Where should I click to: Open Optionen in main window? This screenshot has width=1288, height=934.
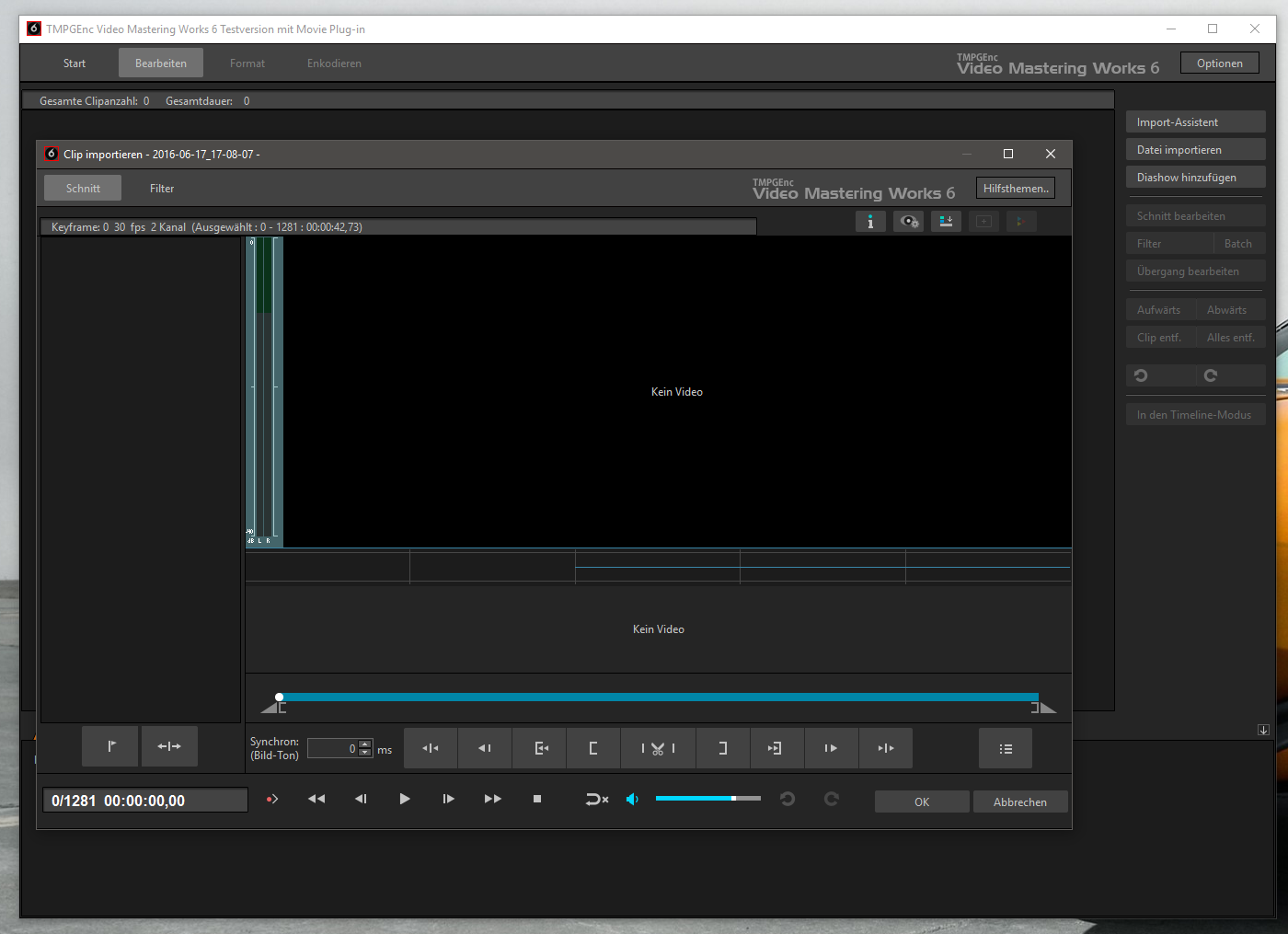(1220, 63)
